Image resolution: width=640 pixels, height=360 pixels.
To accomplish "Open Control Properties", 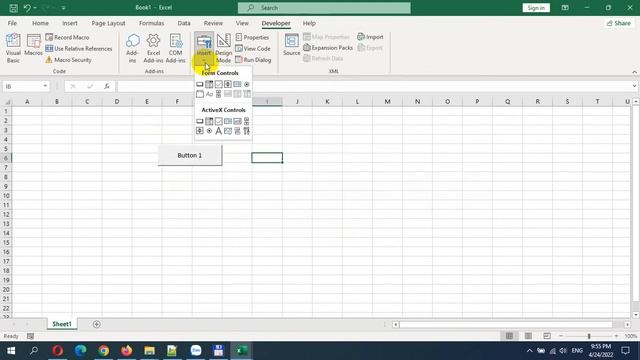I will 252,37.
